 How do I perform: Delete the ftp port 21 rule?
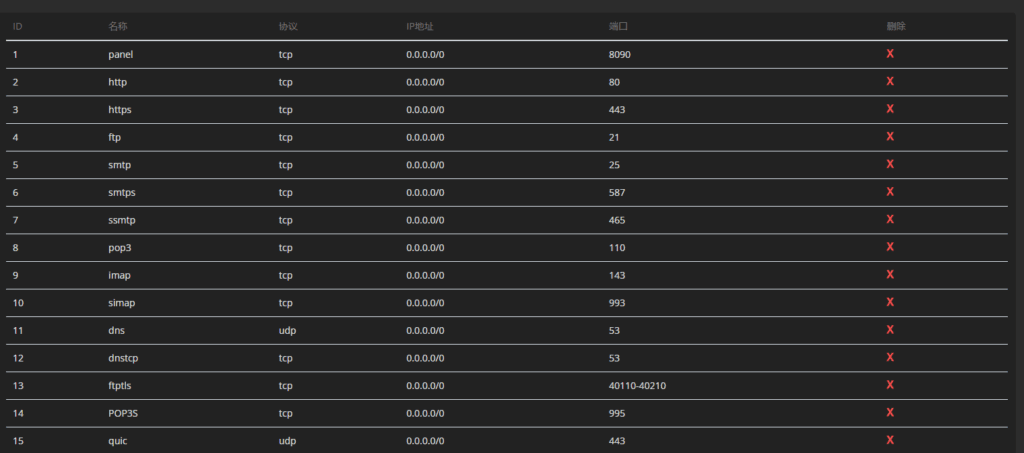coord(890,137)
